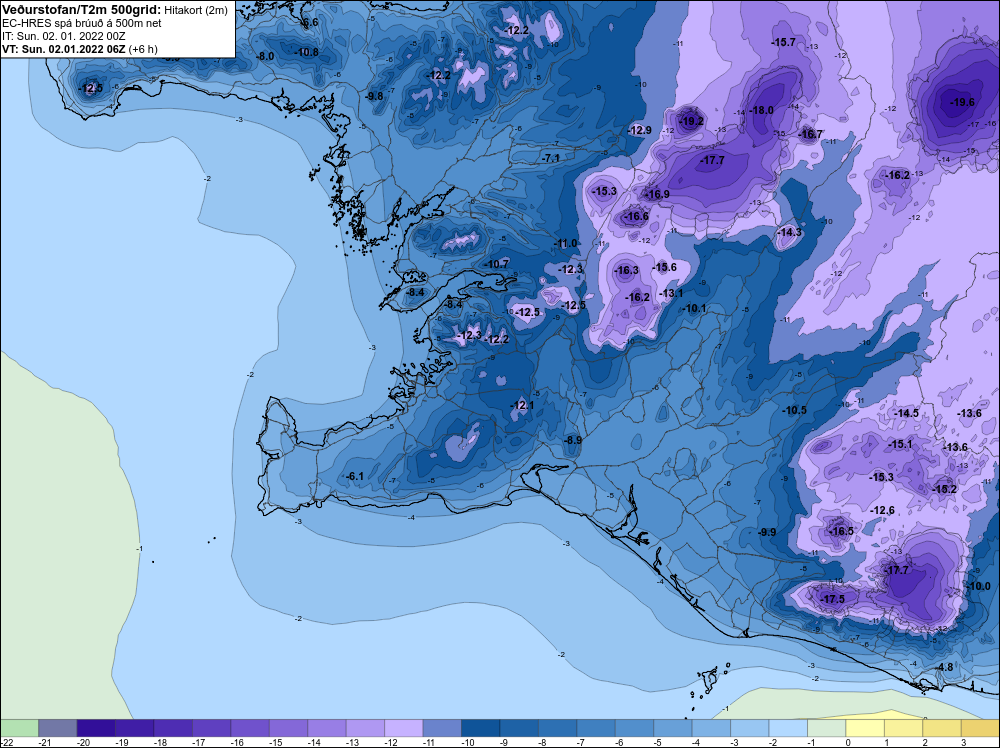Click the -13.1 temperature value
The width and height of the screenshot is (1000, 748).
pos(671,293)
